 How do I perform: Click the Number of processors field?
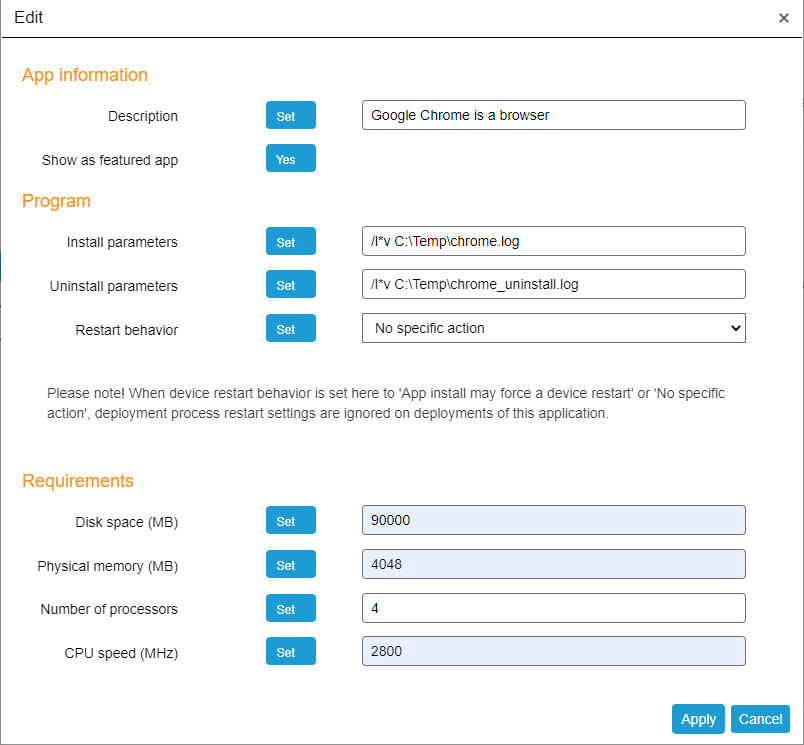[553, 608]
